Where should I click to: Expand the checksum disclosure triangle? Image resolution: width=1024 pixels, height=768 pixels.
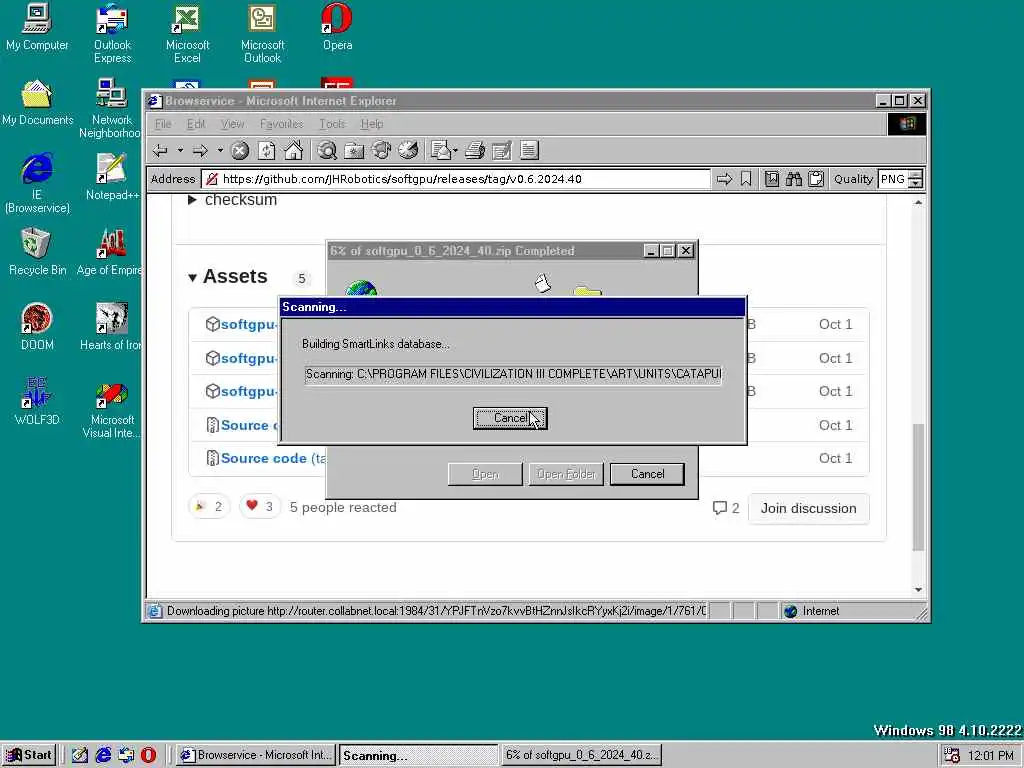tap(192, 200)
